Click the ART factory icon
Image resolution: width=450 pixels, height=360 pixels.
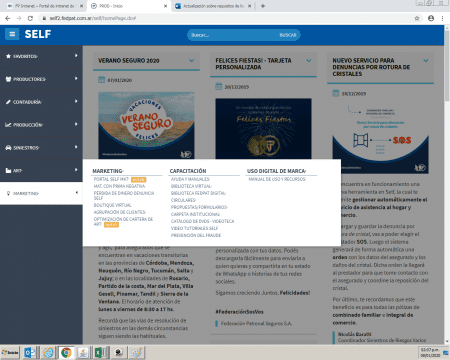8,171
